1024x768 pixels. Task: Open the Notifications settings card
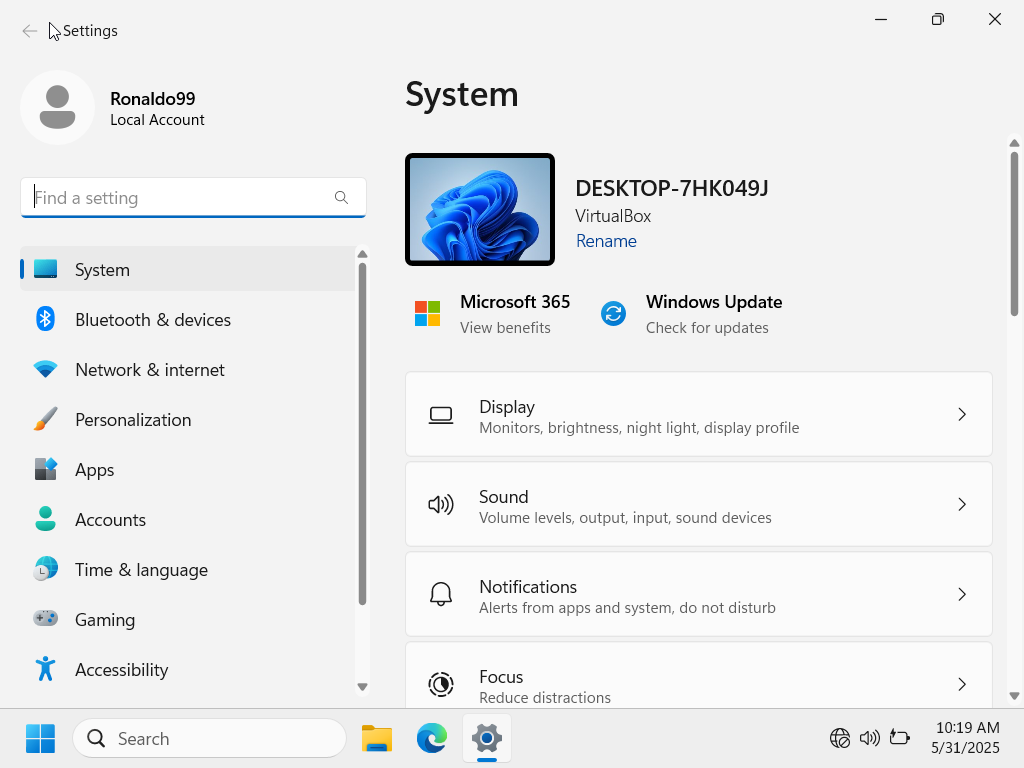(699, 594)
